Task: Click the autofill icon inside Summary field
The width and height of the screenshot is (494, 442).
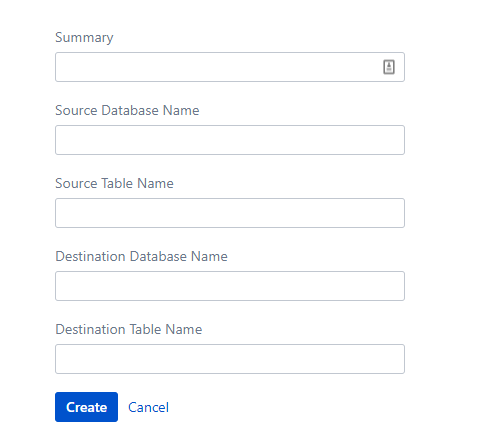Action: click(389, 67)
